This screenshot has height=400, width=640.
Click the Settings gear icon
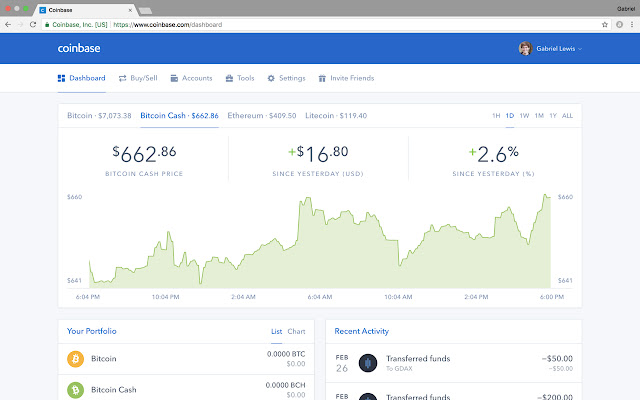[x=271, y=78]
